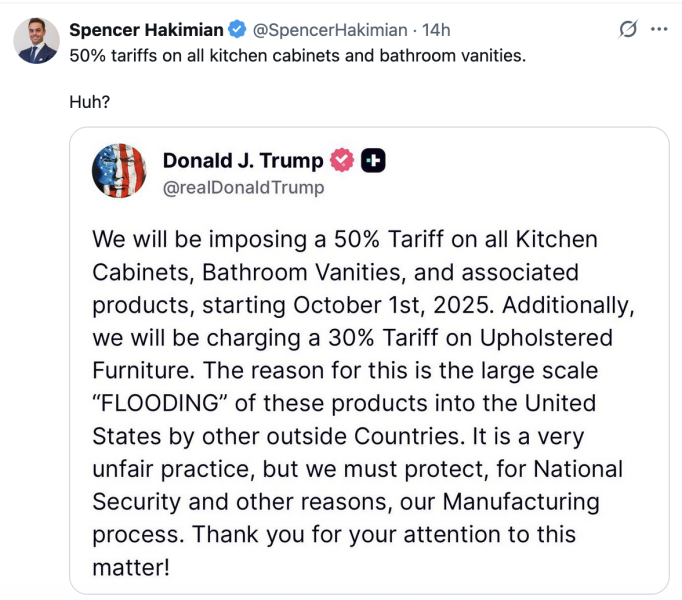The image size is (682, 600).
Task: Click the black plus badge icon
Action: [373, 160]
